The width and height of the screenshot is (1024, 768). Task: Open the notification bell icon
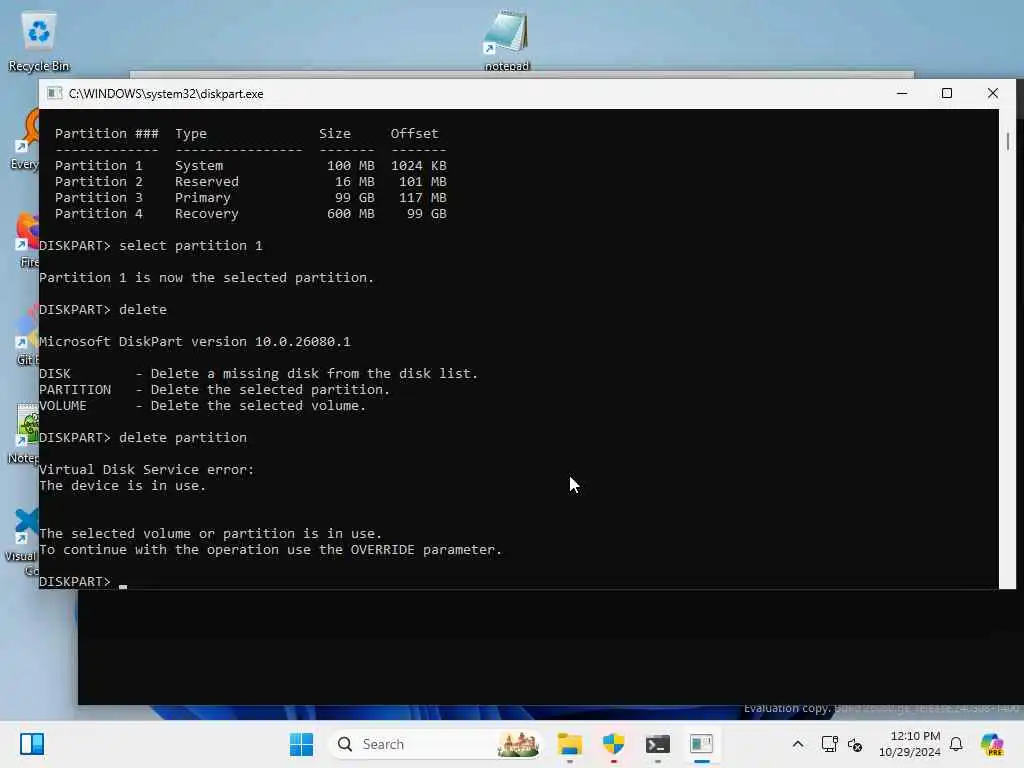[x=956, y=744]
